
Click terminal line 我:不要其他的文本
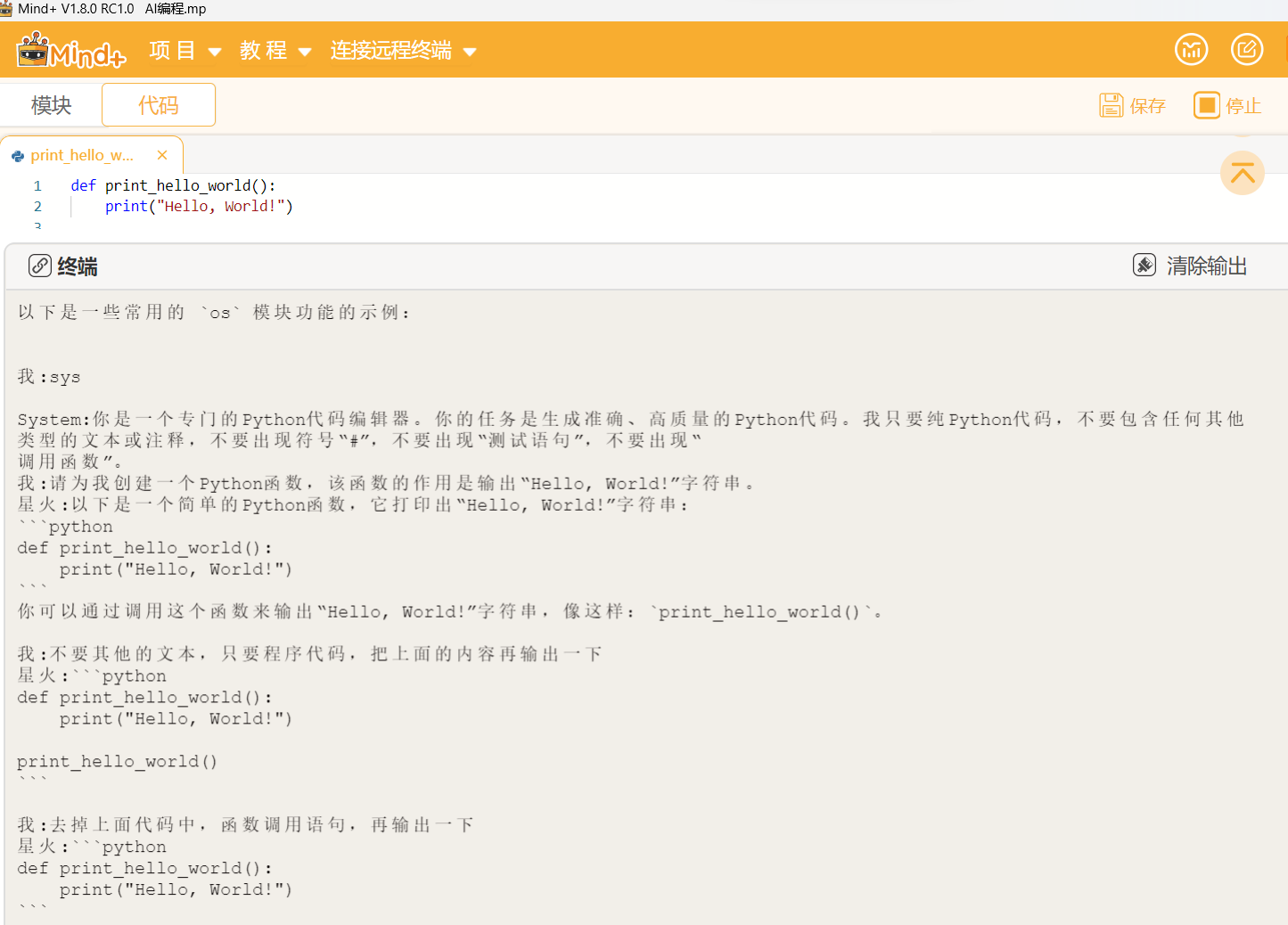click(x=309, y=654)
